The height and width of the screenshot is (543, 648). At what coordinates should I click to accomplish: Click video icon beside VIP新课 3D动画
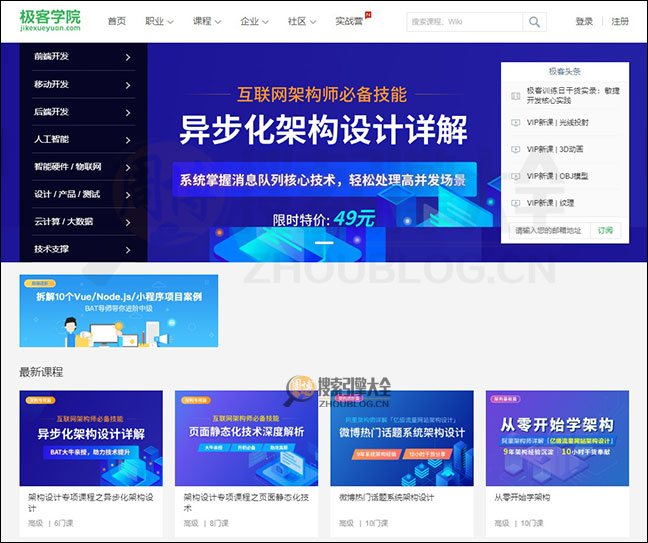[515, 150]
